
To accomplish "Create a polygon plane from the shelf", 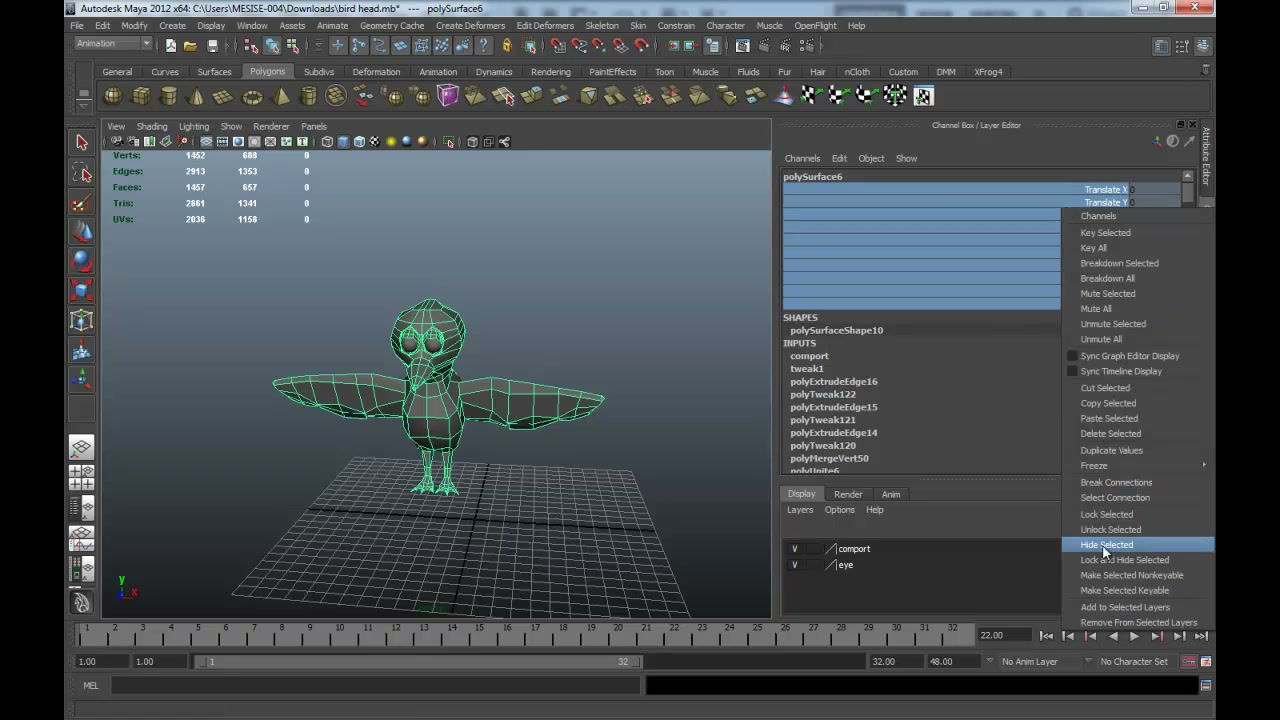I will (x=223, y=96).
